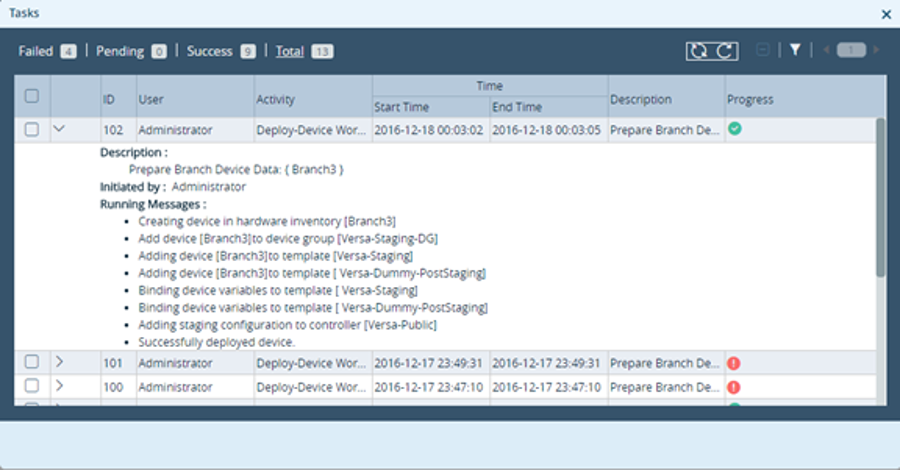Click the auto-refresh double-arrow icon
Screen dimensions: 900x470
pos(699,51)
